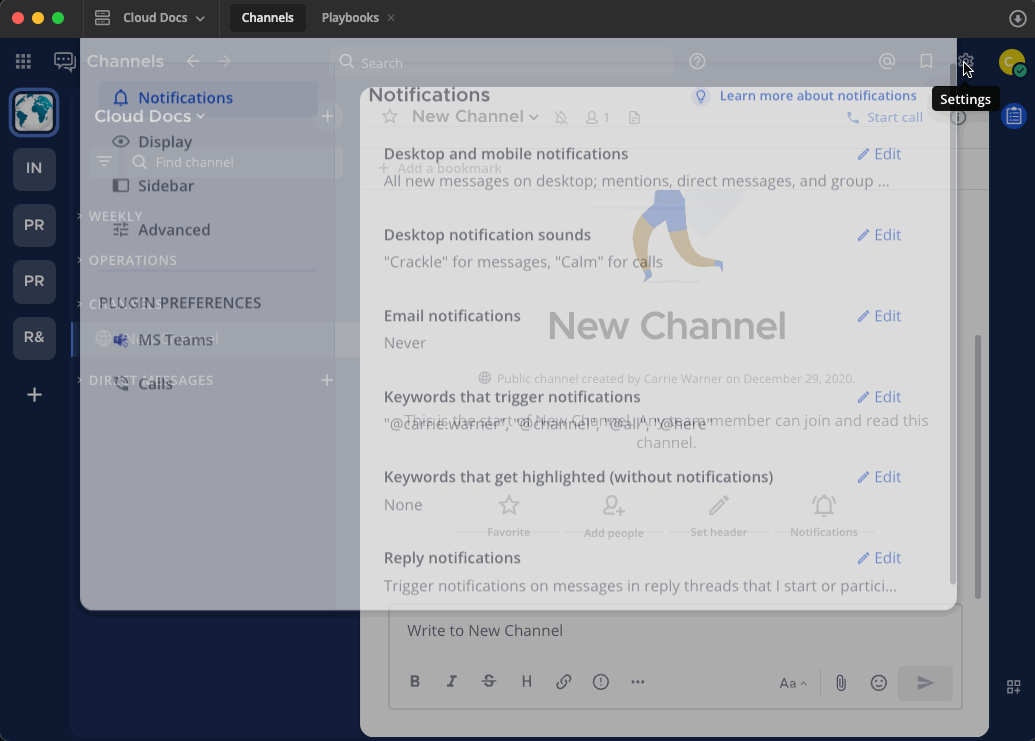Switch to the Playbooks tab
The height and width of the screenshot is (741, 1035).
click(x=350, y=18)
